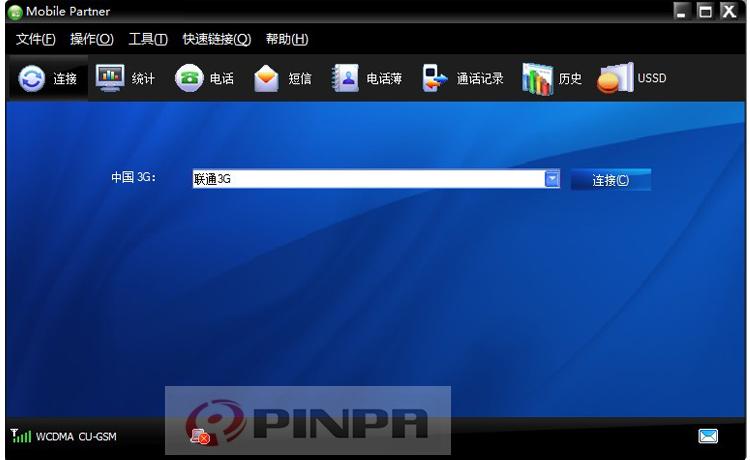
Task: Open the 连接 (Connection) tab
Action: point(48,78)
